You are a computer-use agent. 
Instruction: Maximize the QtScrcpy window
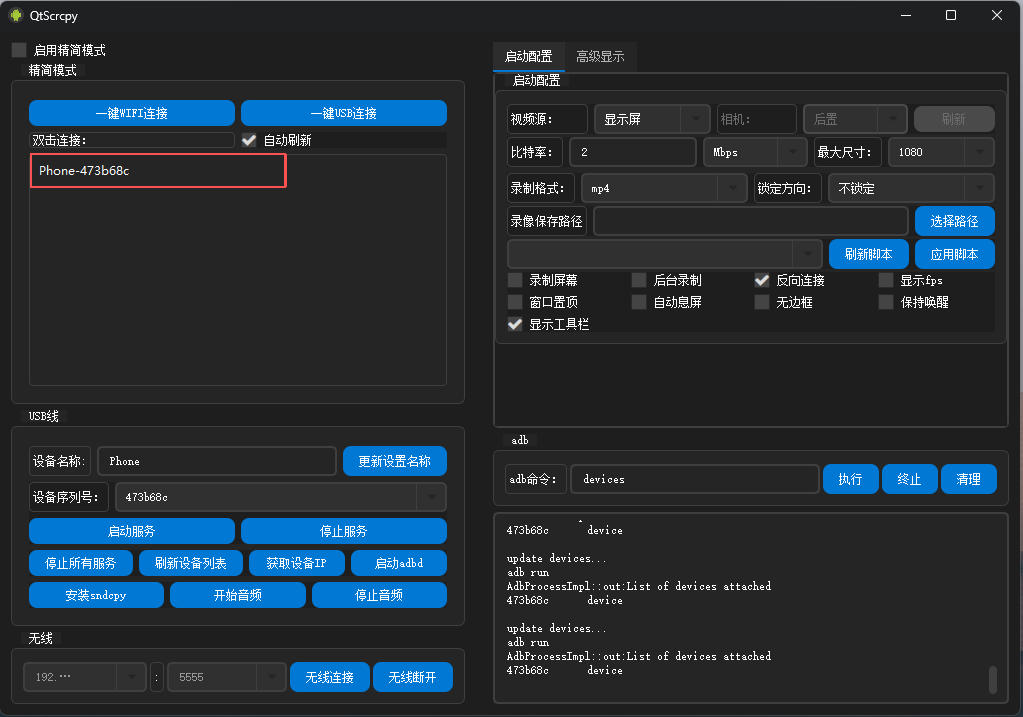point(951,15)
